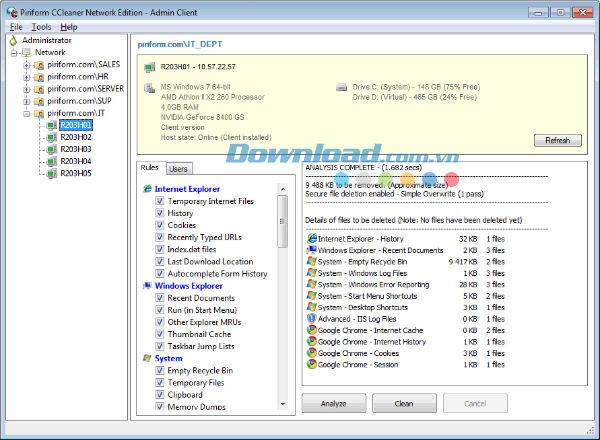600x440 pixels.
Task: Expand the piriform.com\SUP node
Action: pos(26,102)
